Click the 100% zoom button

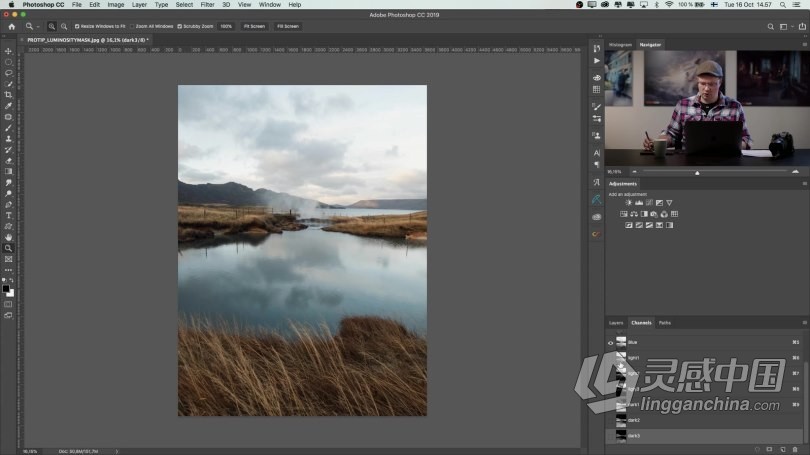226,26
